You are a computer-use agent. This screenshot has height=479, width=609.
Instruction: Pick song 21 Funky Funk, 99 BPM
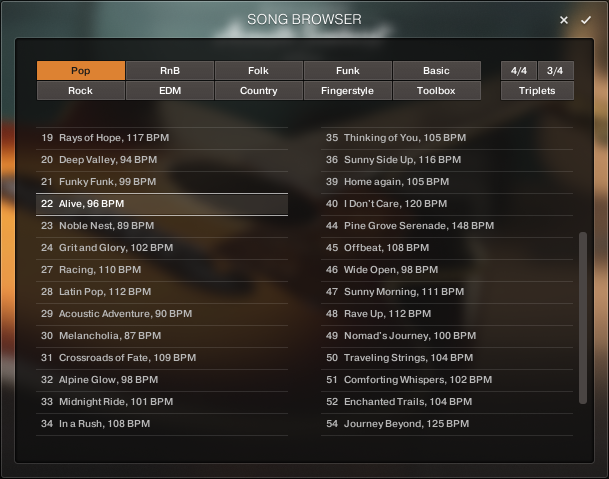click(162, 182)
